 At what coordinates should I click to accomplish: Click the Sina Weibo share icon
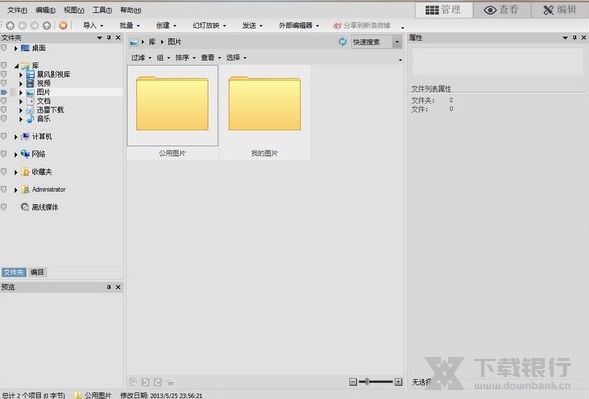pyautogui.click(x=337, y=26)
